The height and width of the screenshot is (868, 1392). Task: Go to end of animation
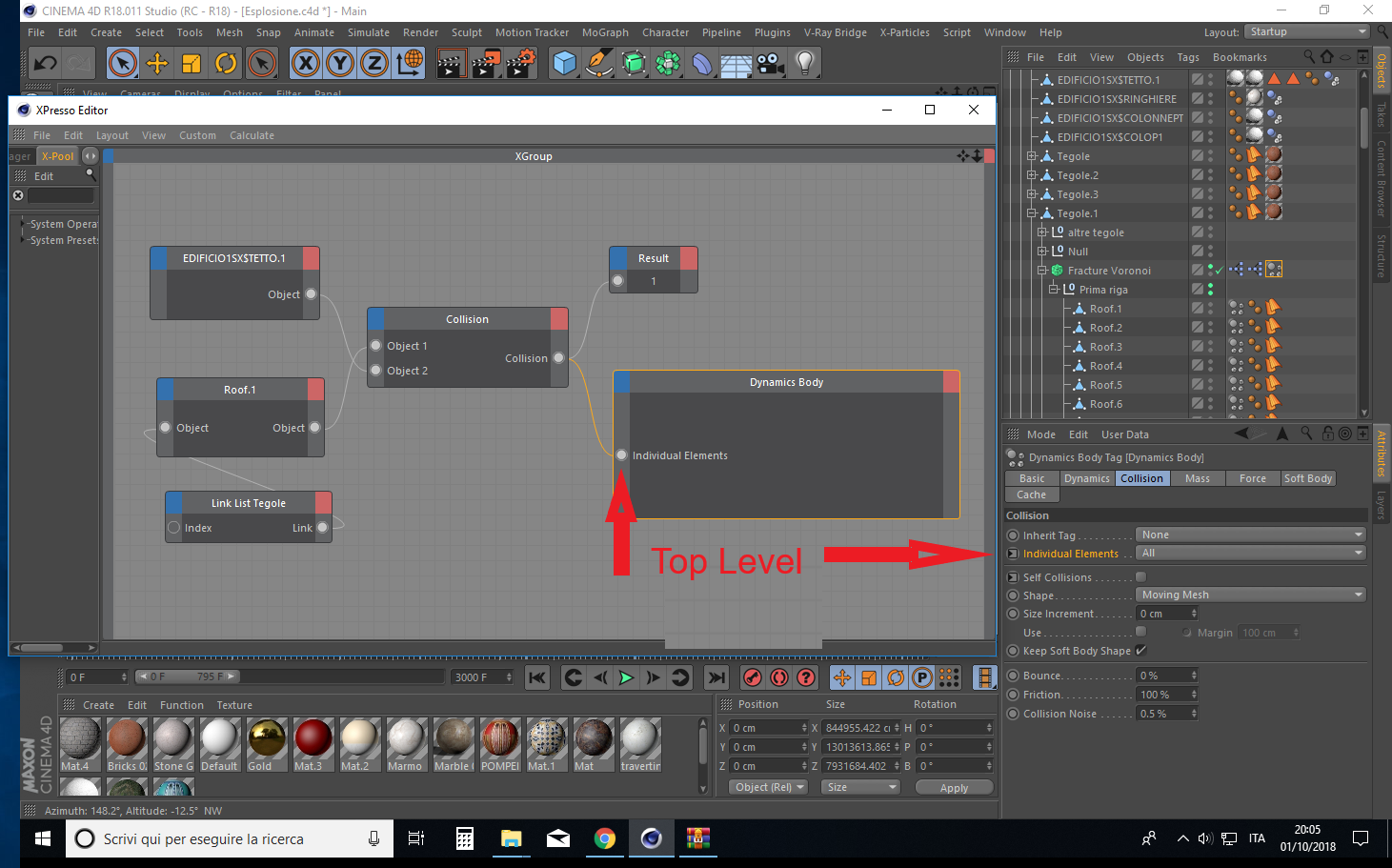tap(716, 677)
